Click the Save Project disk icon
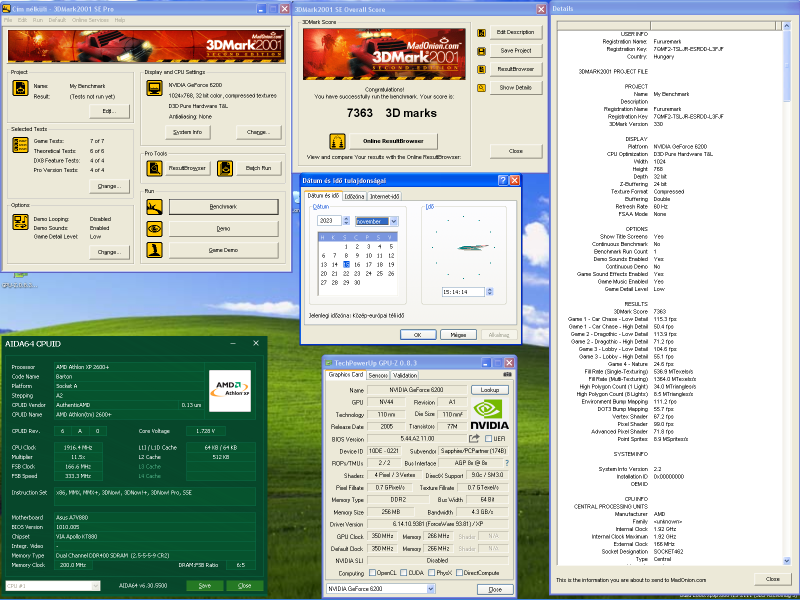The width and height of the screenshot is (800, 600). [x=481, y=51]
